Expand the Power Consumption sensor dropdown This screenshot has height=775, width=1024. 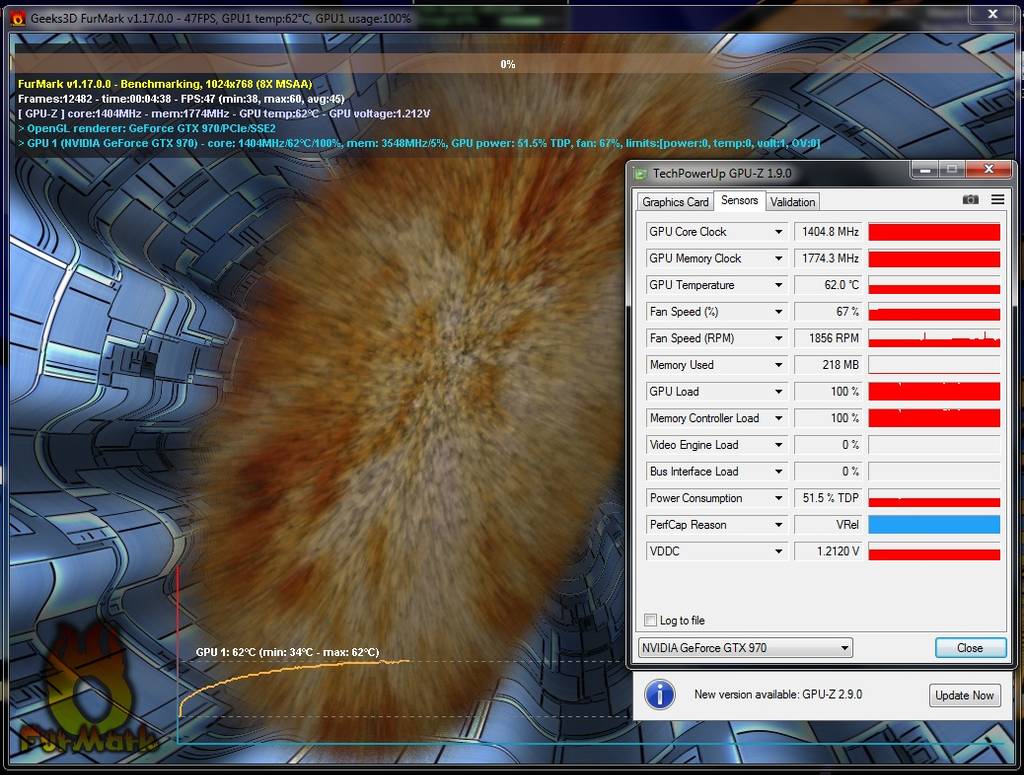pos(778,498)
